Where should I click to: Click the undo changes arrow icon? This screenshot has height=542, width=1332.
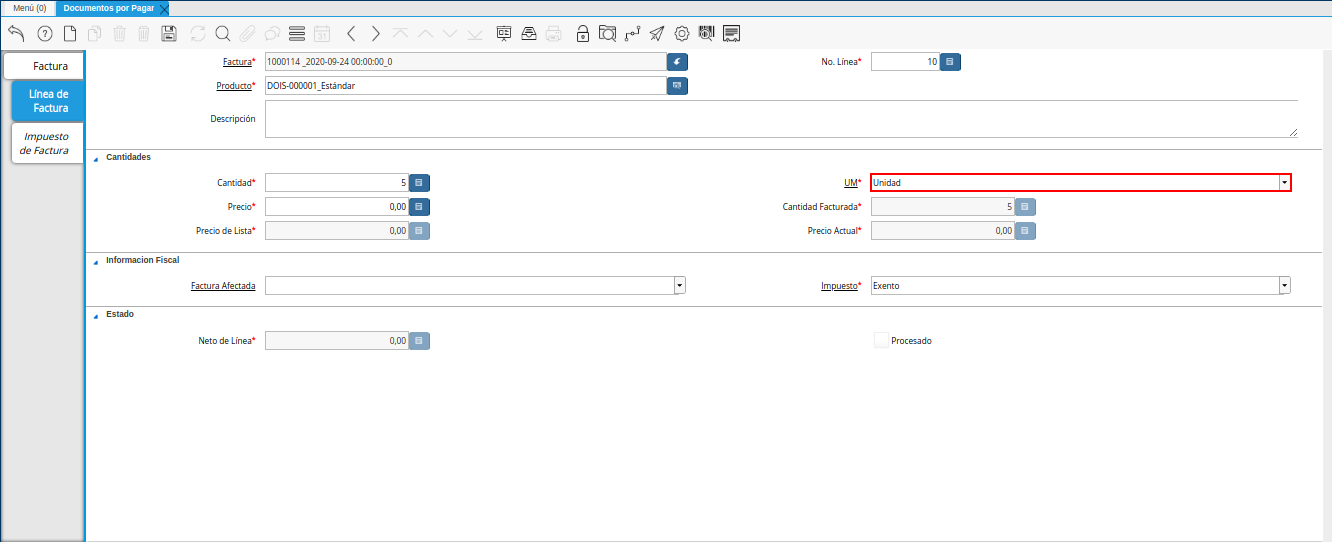(x=16, y=33)
